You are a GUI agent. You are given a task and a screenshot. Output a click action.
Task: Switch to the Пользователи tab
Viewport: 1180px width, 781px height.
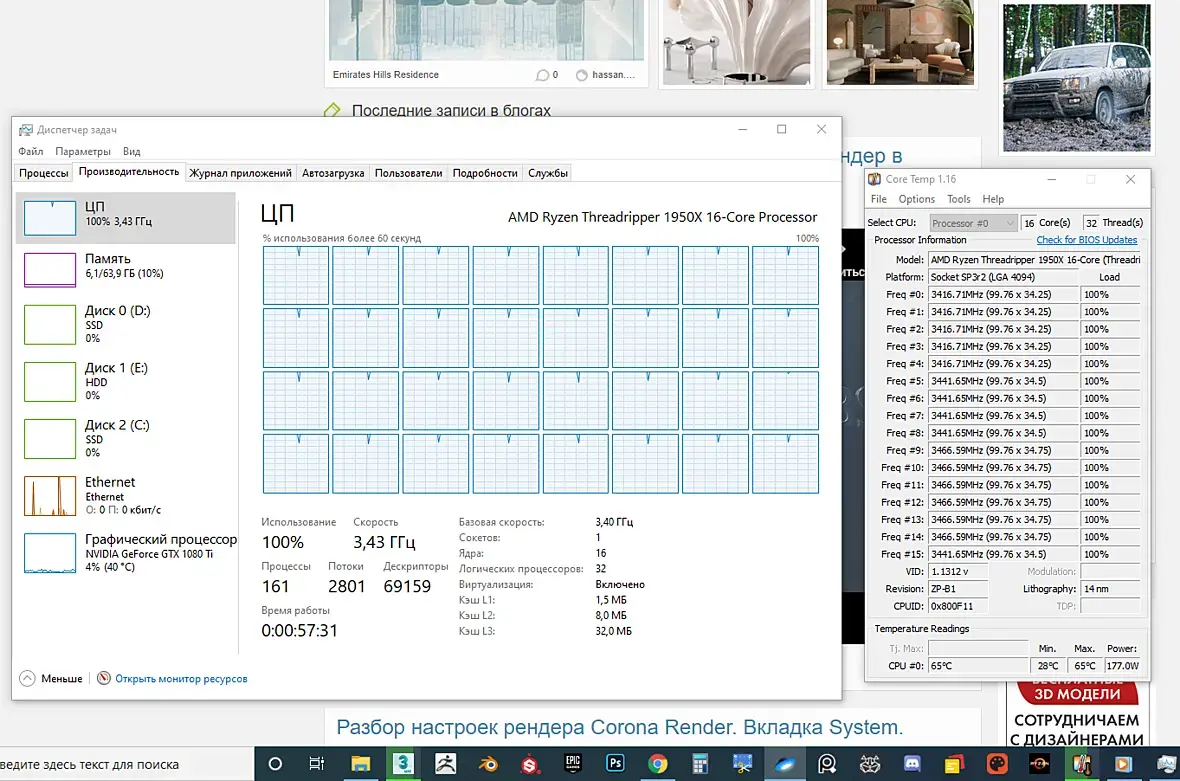pos(409,173)
